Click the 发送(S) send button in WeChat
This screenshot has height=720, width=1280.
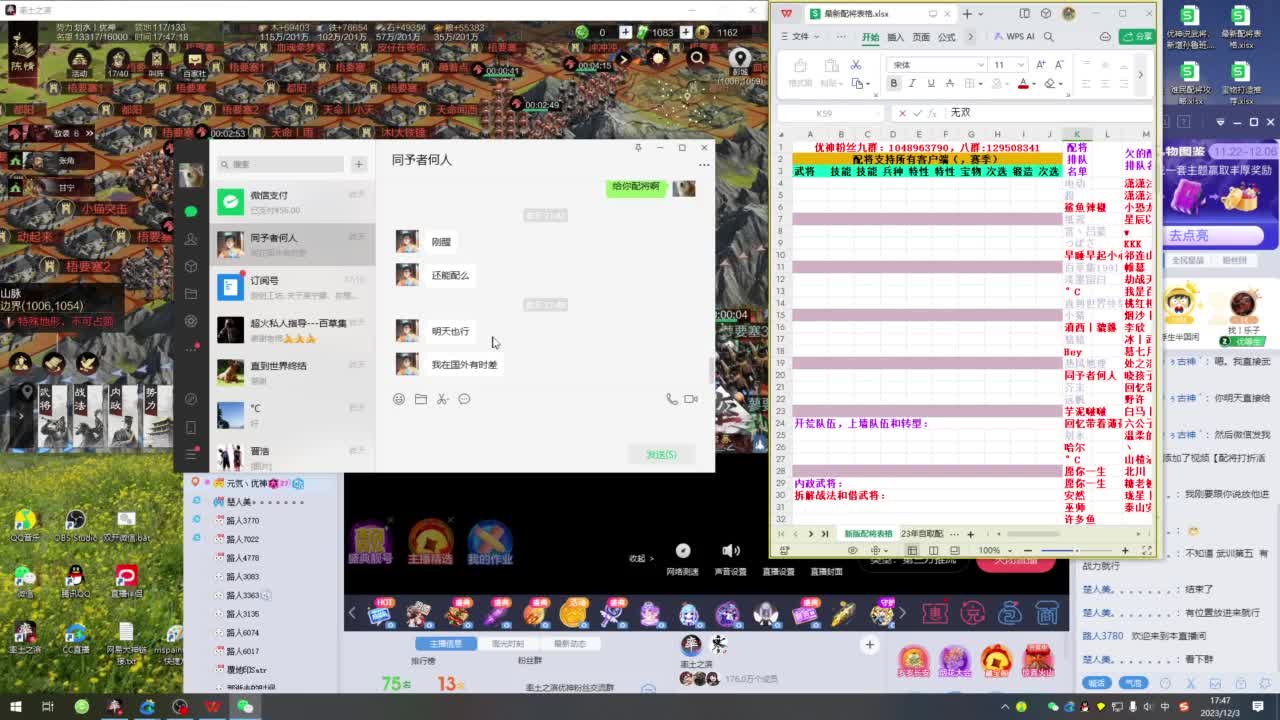click(x=661, y=454)
